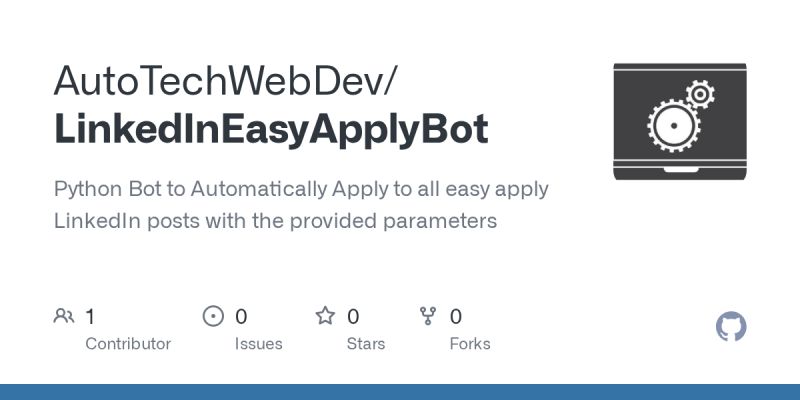
Task: Select the Contributor label
Action: (x=128, y=344)
